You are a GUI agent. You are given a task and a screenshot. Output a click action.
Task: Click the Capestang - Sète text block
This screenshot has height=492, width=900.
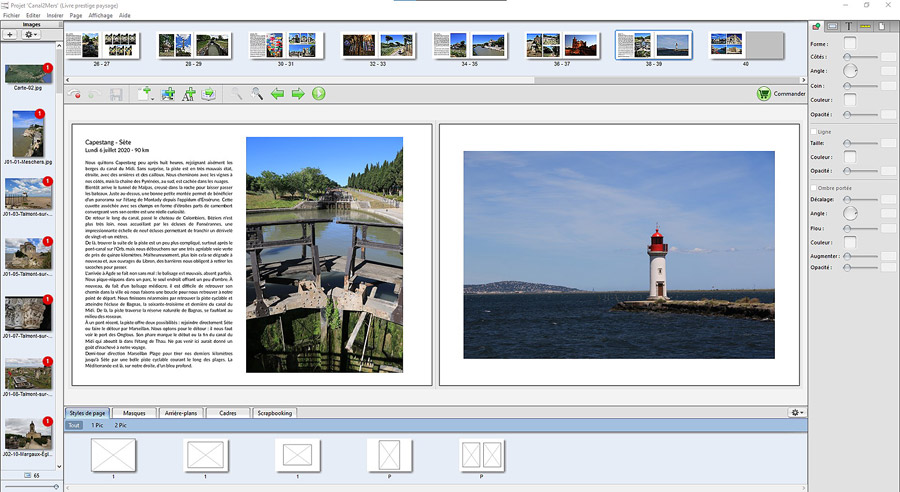coord(159,253)
